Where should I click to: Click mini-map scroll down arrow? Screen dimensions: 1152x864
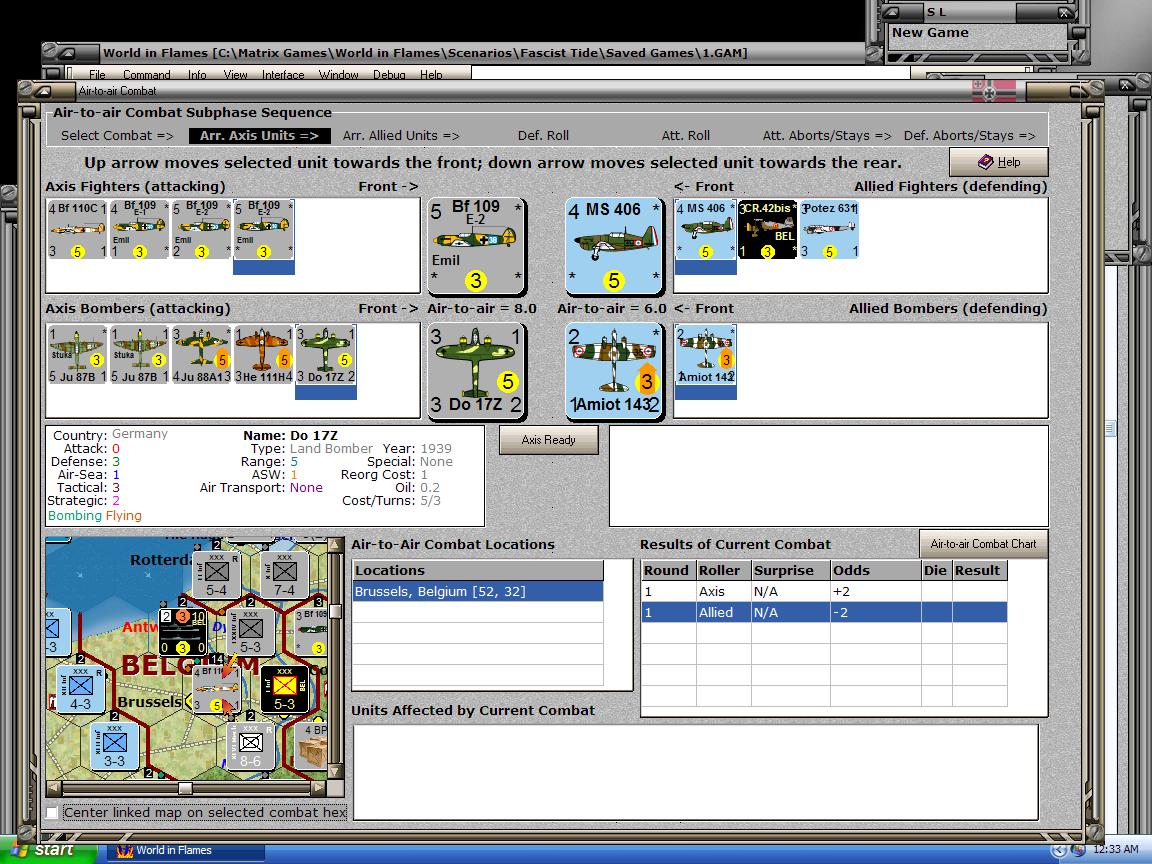(x=336, y=771)
